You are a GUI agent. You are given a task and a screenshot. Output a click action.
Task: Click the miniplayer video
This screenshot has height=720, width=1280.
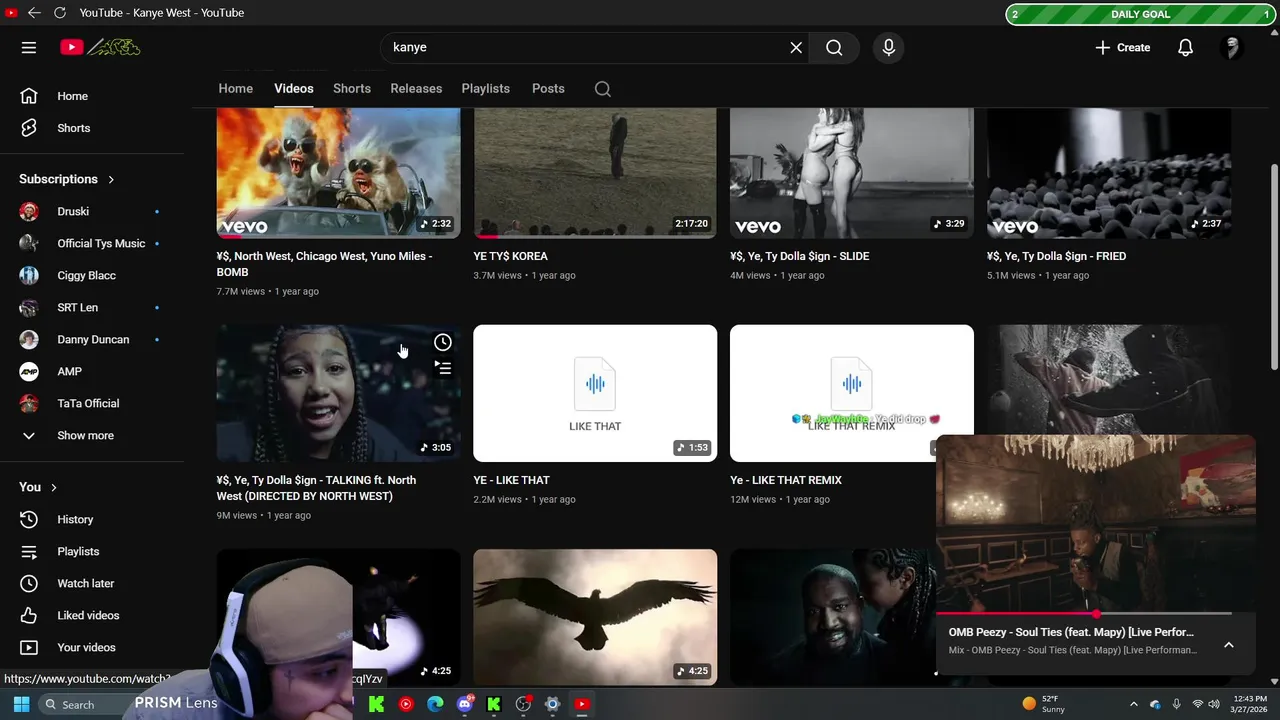1095,523
